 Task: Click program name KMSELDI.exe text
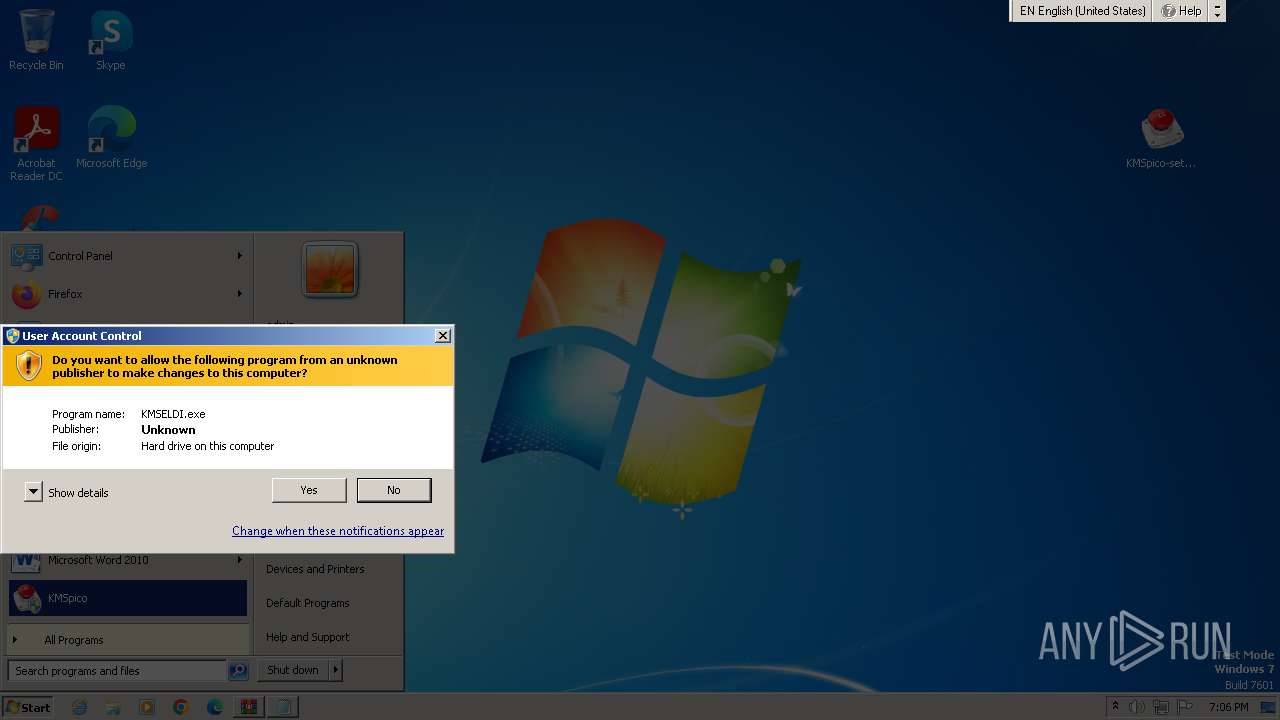(173, 414)
